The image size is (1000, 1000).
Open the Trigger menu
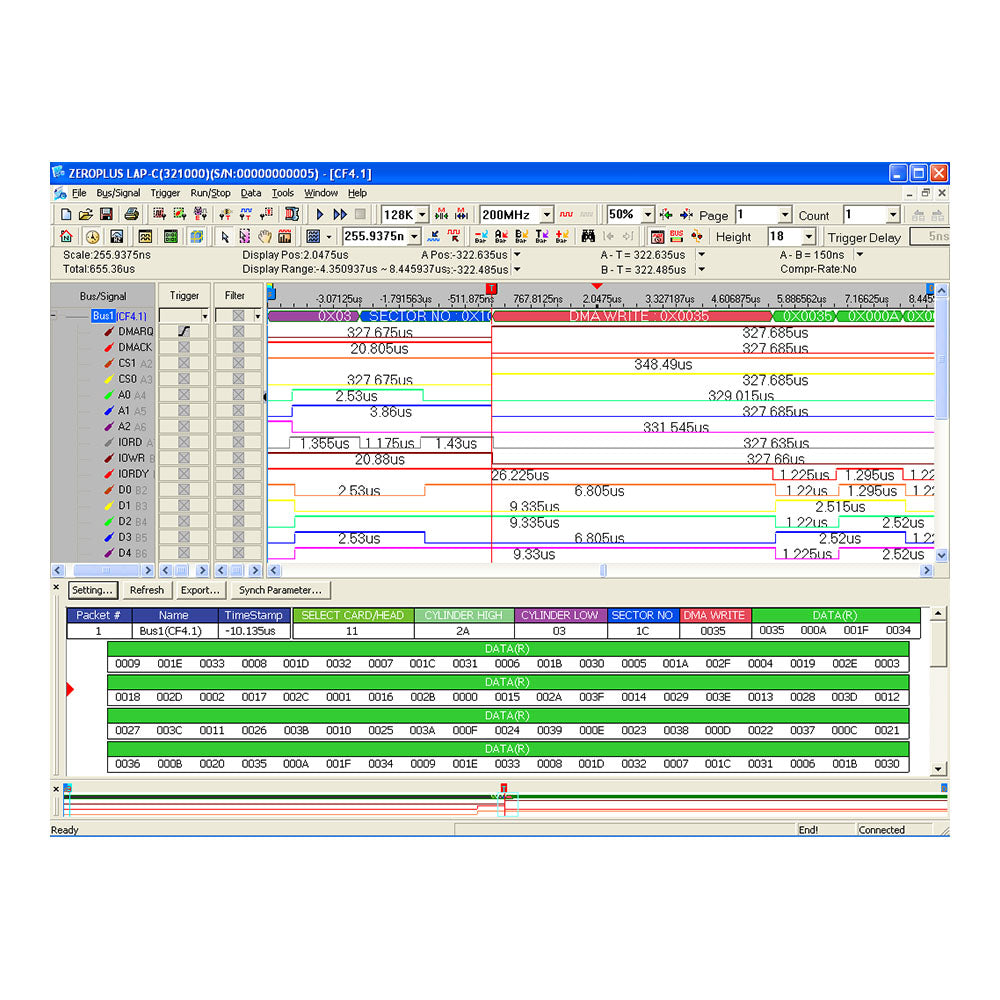point(164,192)
